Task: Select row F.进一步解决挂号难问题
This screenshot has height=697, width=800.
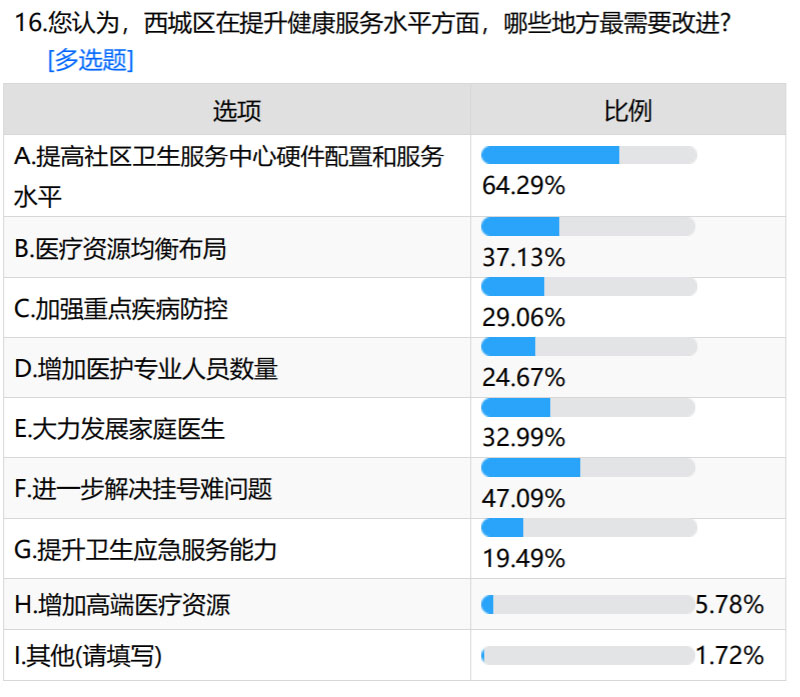Action: click(x=394, y=488)
